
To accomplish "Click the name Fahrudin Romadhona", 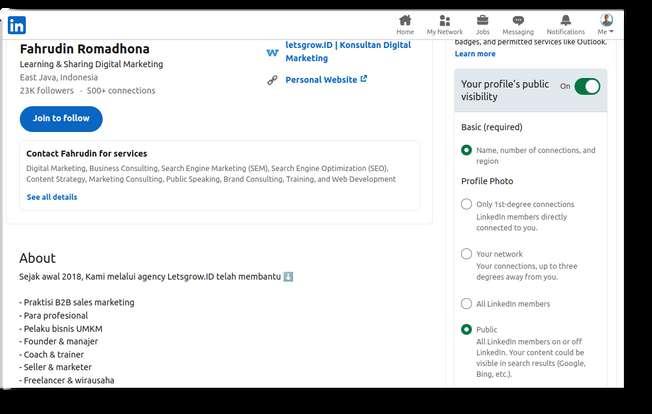I will [x=84, y=49].
